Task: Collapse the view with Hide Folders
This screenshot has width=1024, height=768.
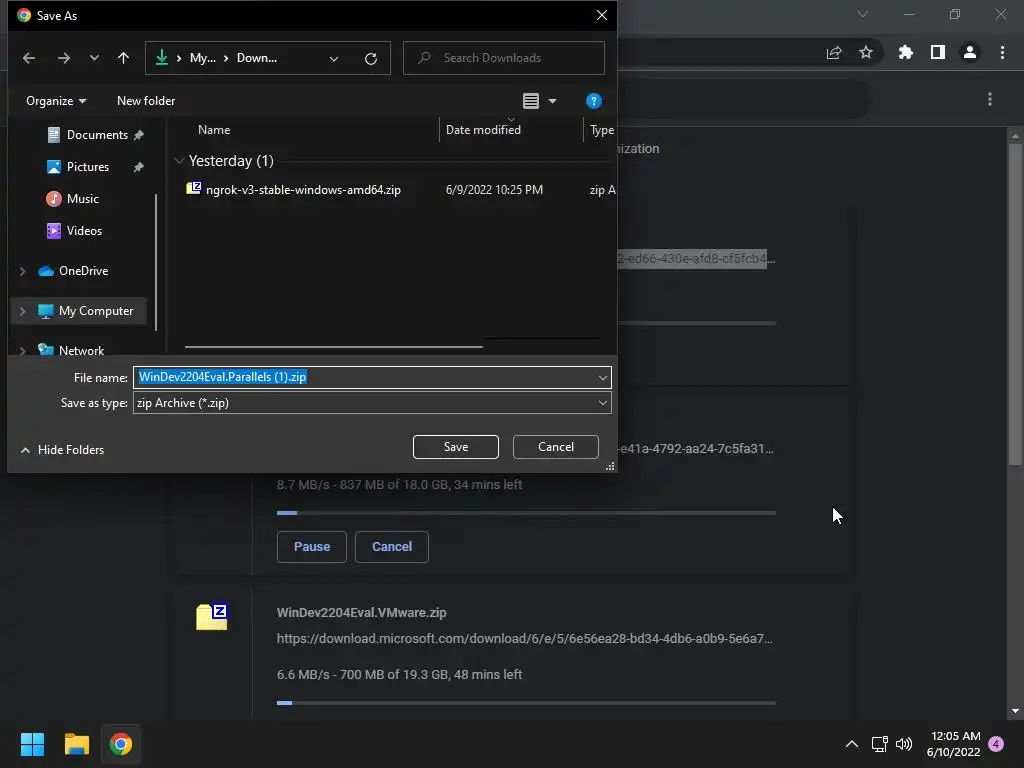Action: click(x=63, y=450)
